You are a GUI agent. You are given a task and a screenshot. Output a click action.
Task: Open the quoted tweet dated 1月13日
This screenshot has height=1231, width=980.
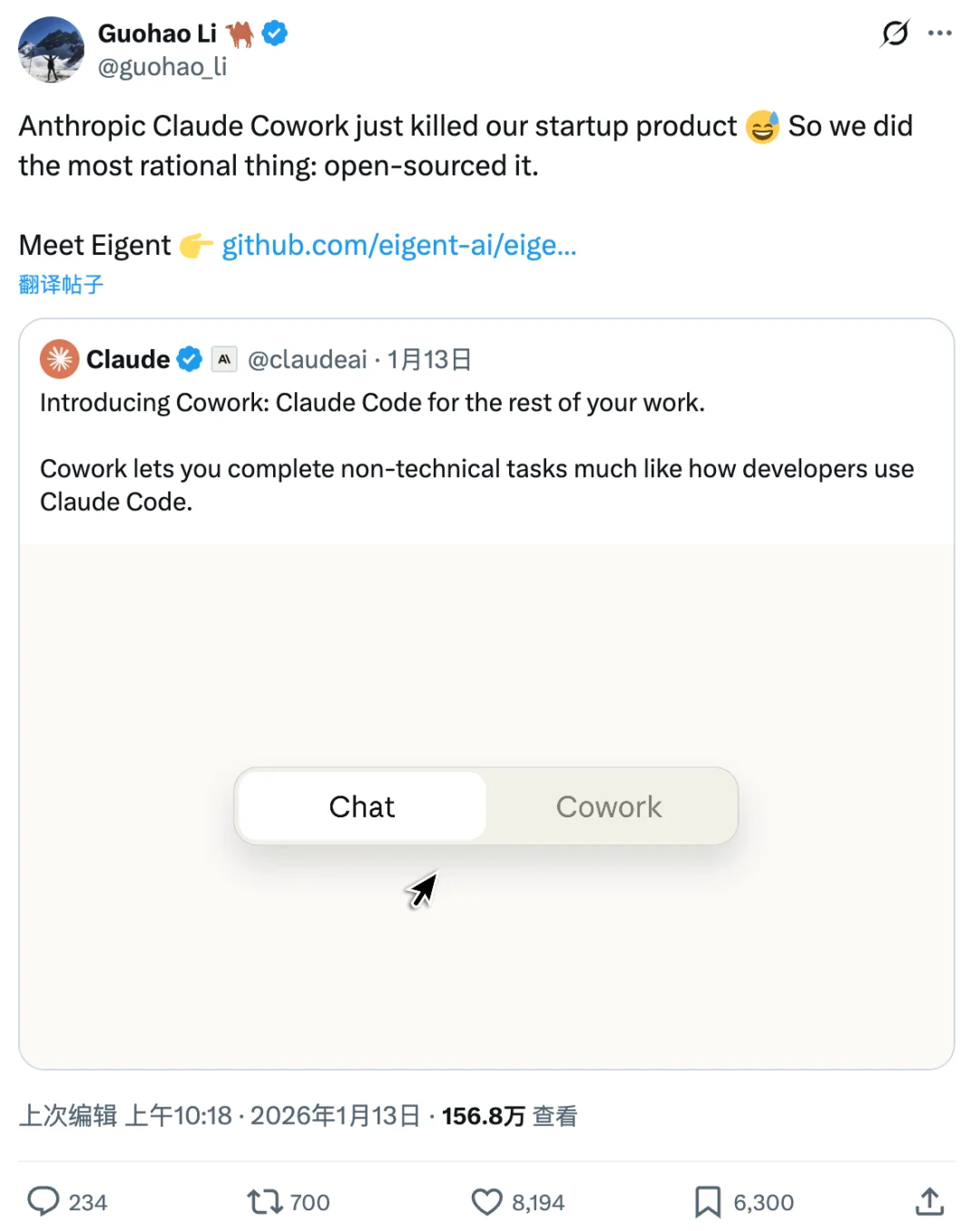(x=428, y=359)
